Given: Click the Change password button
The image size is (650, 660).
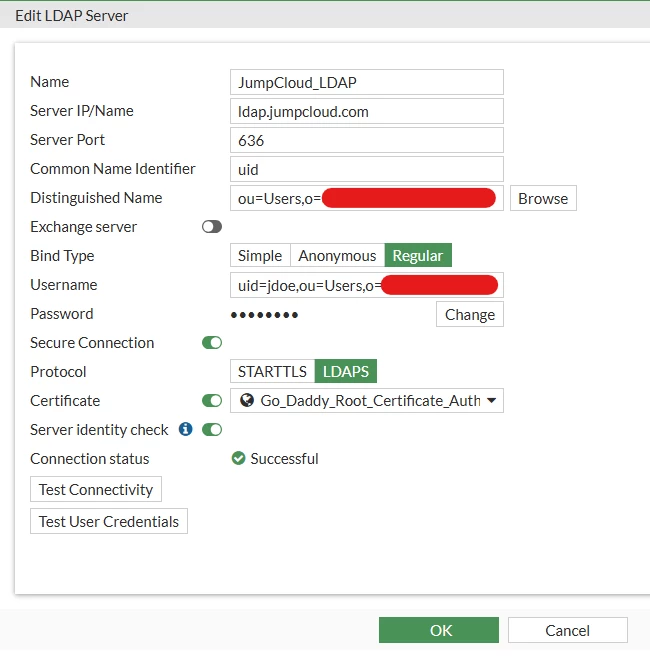Looking at the screenshot, I should 470,314.
